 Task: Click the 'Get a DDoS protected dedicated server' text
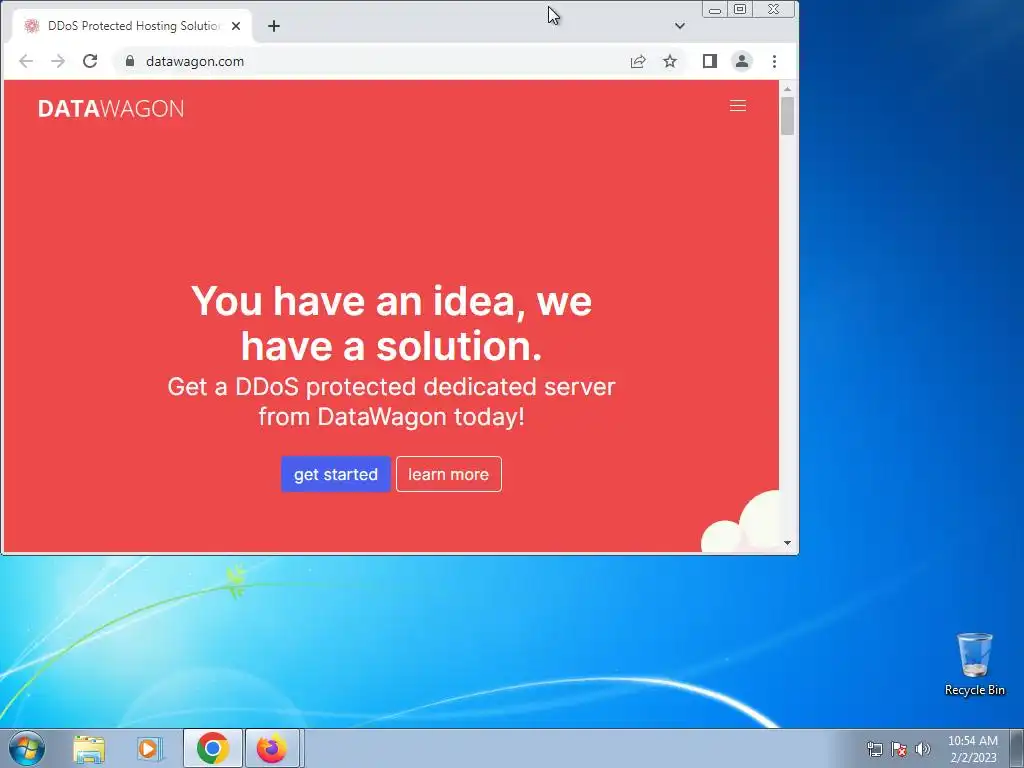pyautogui.click(x=391, y=402)
